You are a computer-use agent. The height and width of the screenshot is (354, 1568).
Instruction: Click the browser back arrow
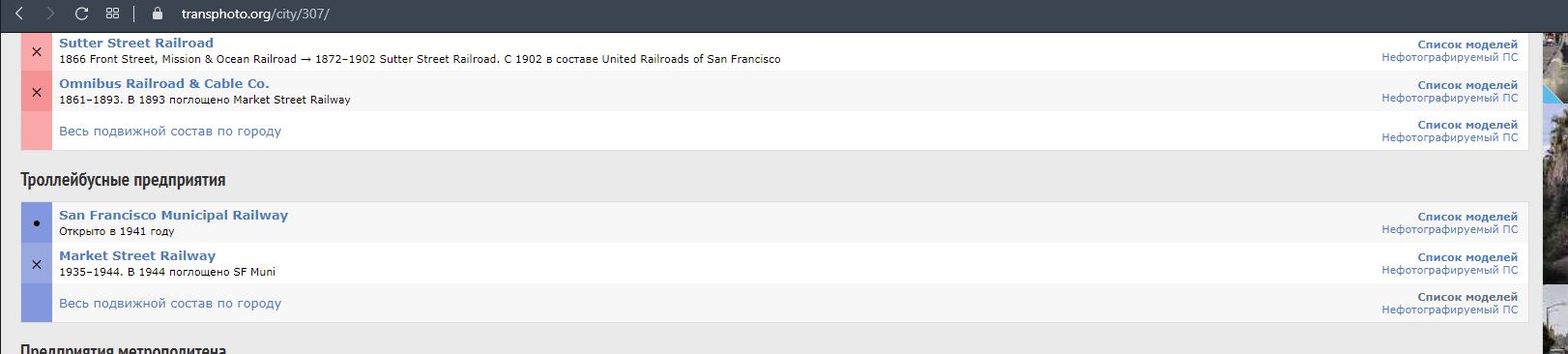pos(19,14)
